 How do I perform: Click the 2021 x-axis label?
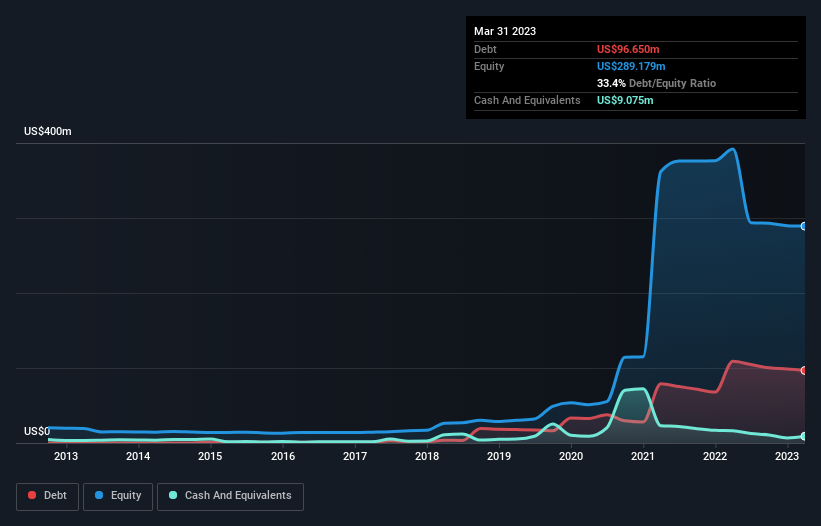(x=642, y=456)
